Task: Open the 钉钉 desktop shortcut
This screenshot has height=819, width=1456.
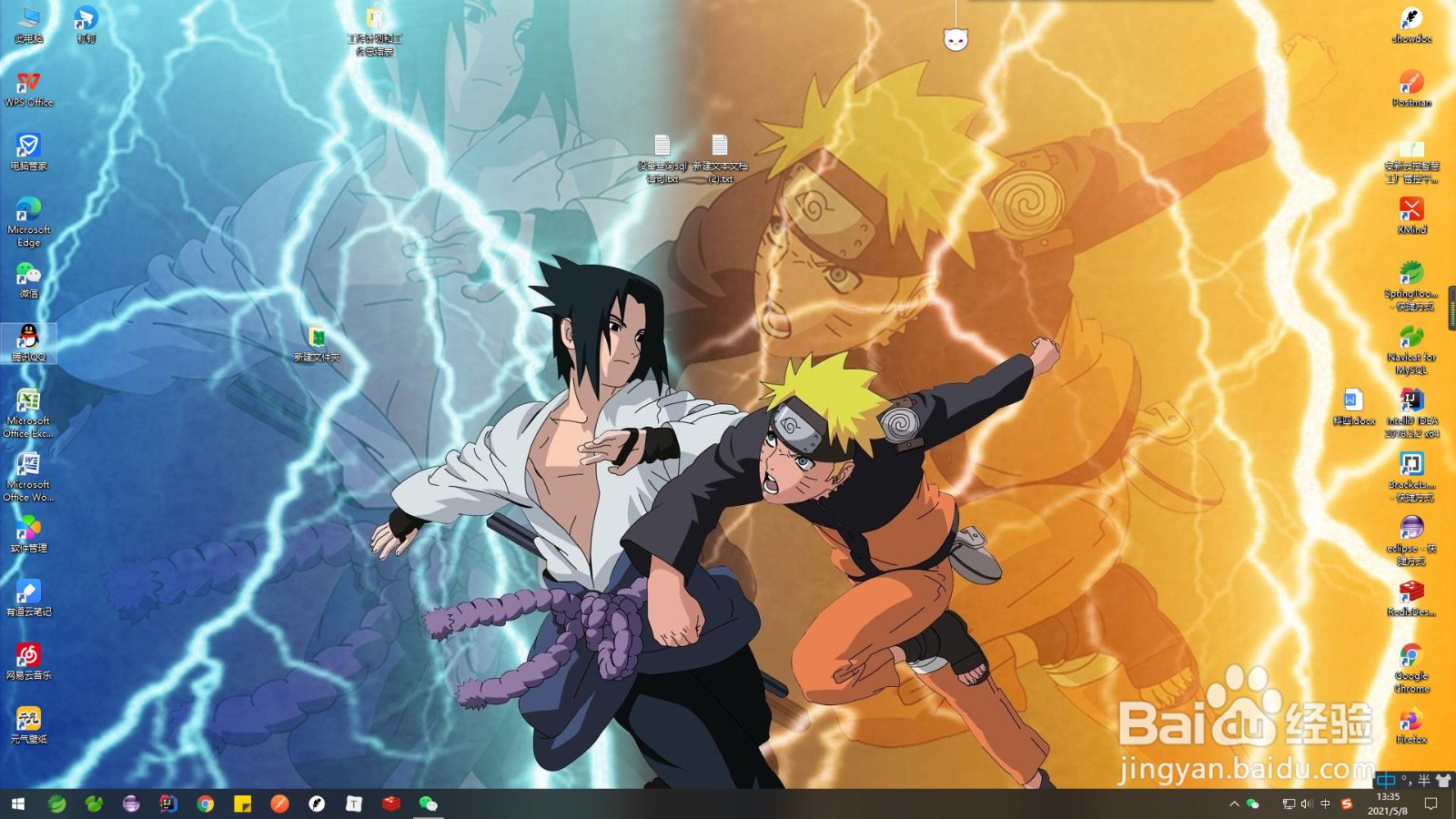Action: click(86, 25)
